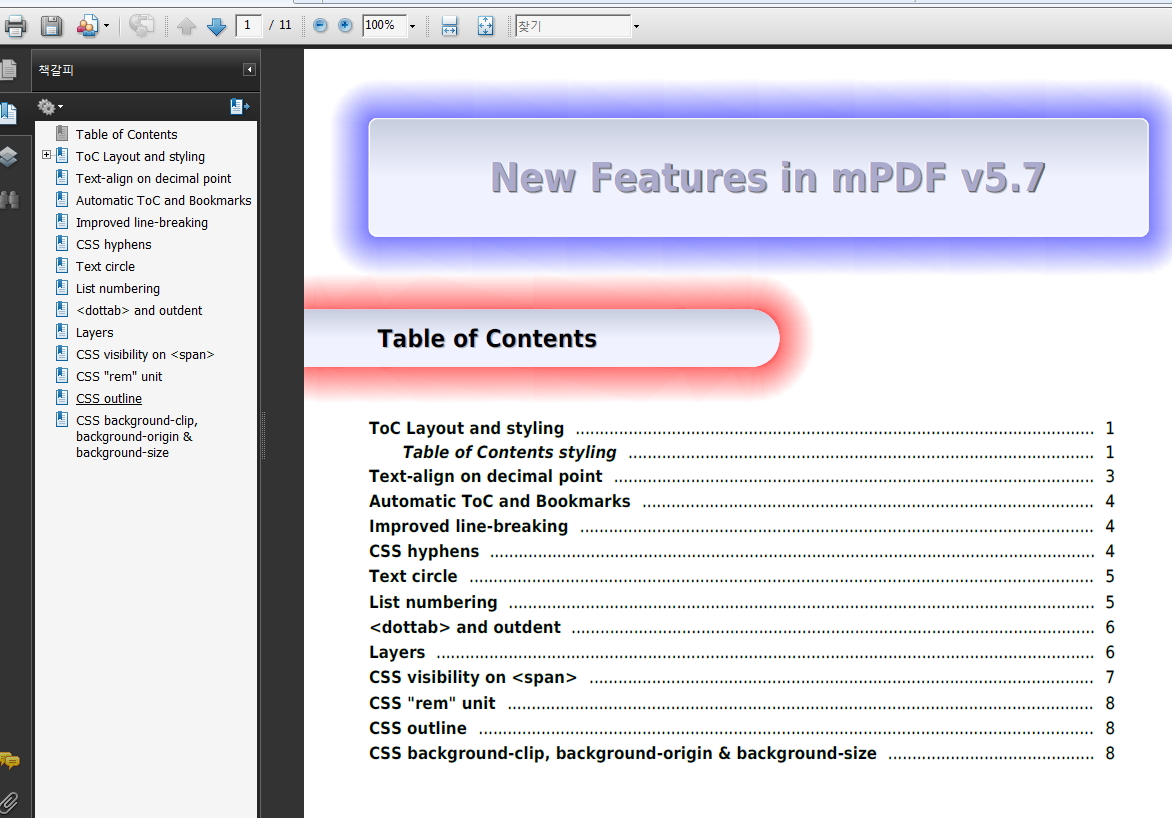Open Table of Contents styling link in document
Viewport: 1172px width, 818px height.
pyautogui.click(x=509, y=452)
